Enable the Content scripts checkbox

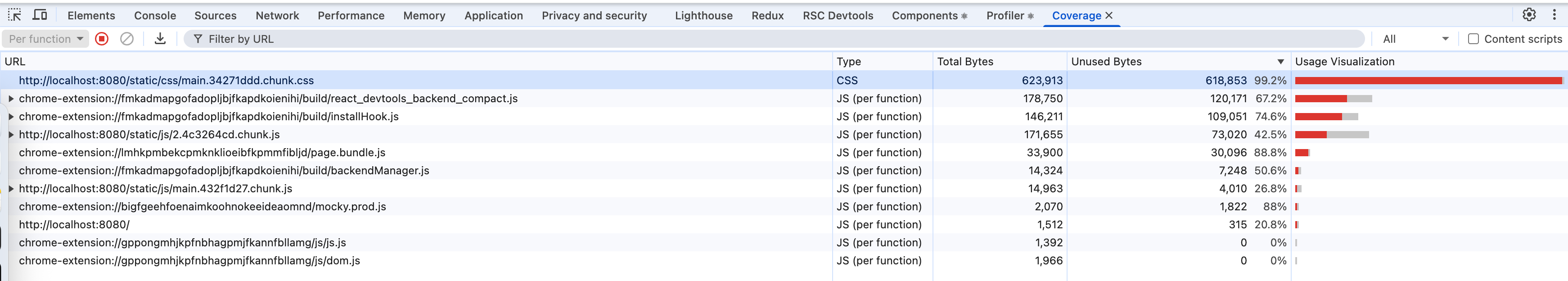pyautogui.click(x=1473, y=39)
